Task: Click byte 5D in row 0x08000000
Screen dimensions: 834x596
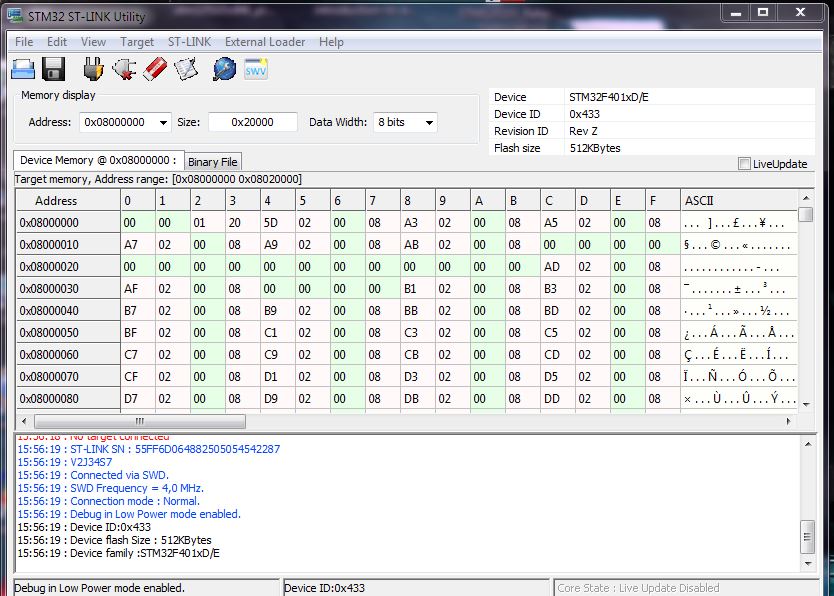Action: pos(278,223)
